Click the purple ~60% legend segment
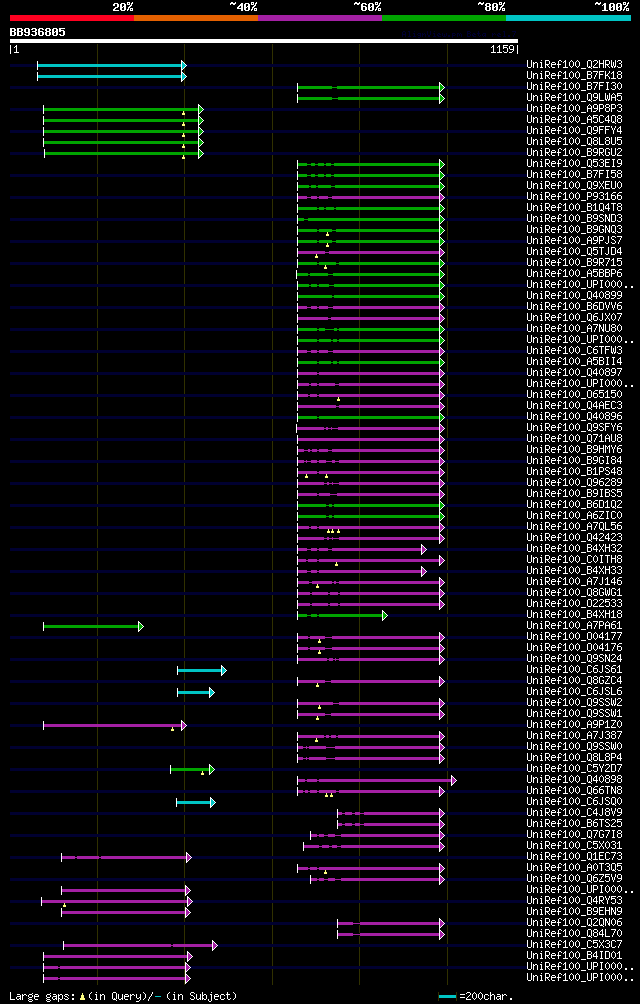The height and width of the screenshot is (1004, 640). 320,18
